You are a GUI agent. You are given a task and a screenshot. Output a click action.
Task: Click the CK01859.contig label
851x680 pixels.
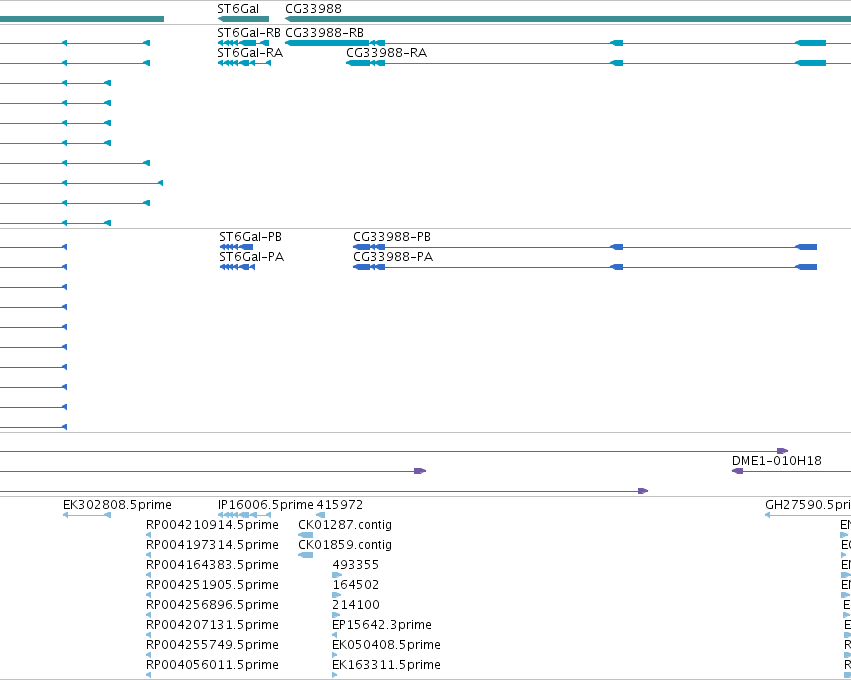[345, 545]
